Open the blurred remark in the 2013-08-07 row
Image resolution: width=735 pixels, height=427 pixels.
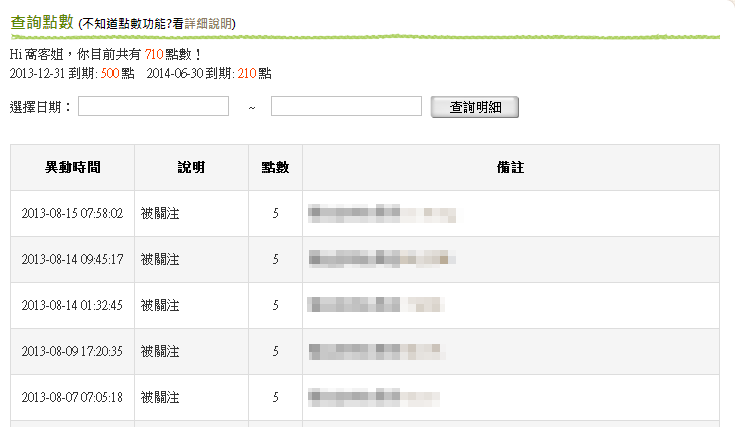click(382, 398)
